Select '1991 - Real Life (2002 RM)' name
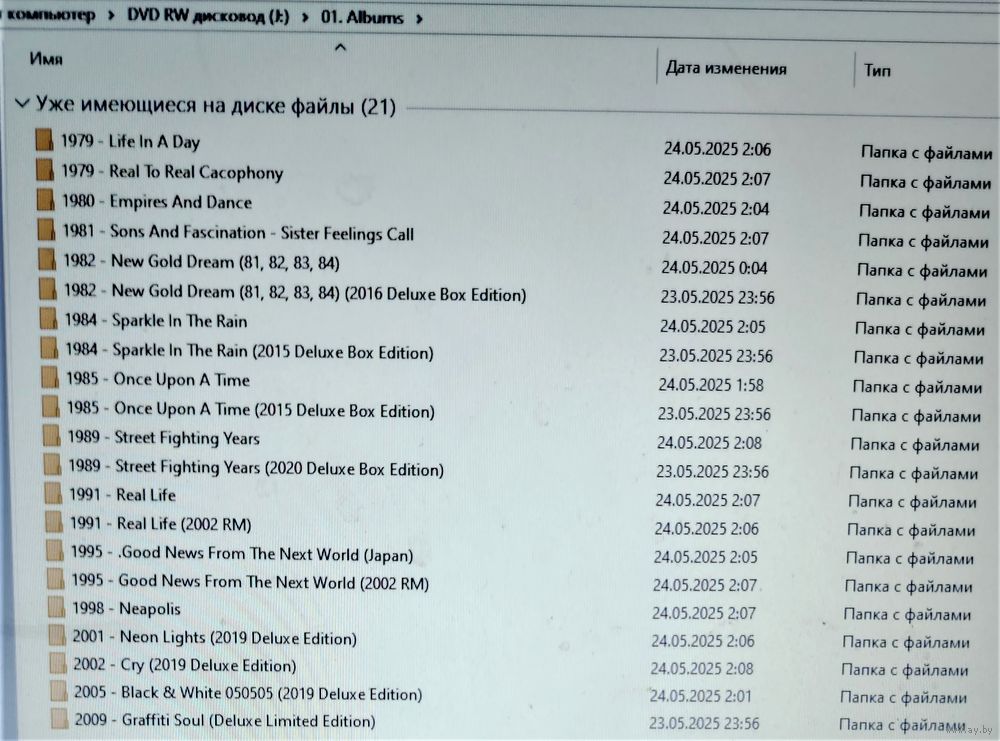The height and width of the screenshot is (741, 1000). pos(161,524)
